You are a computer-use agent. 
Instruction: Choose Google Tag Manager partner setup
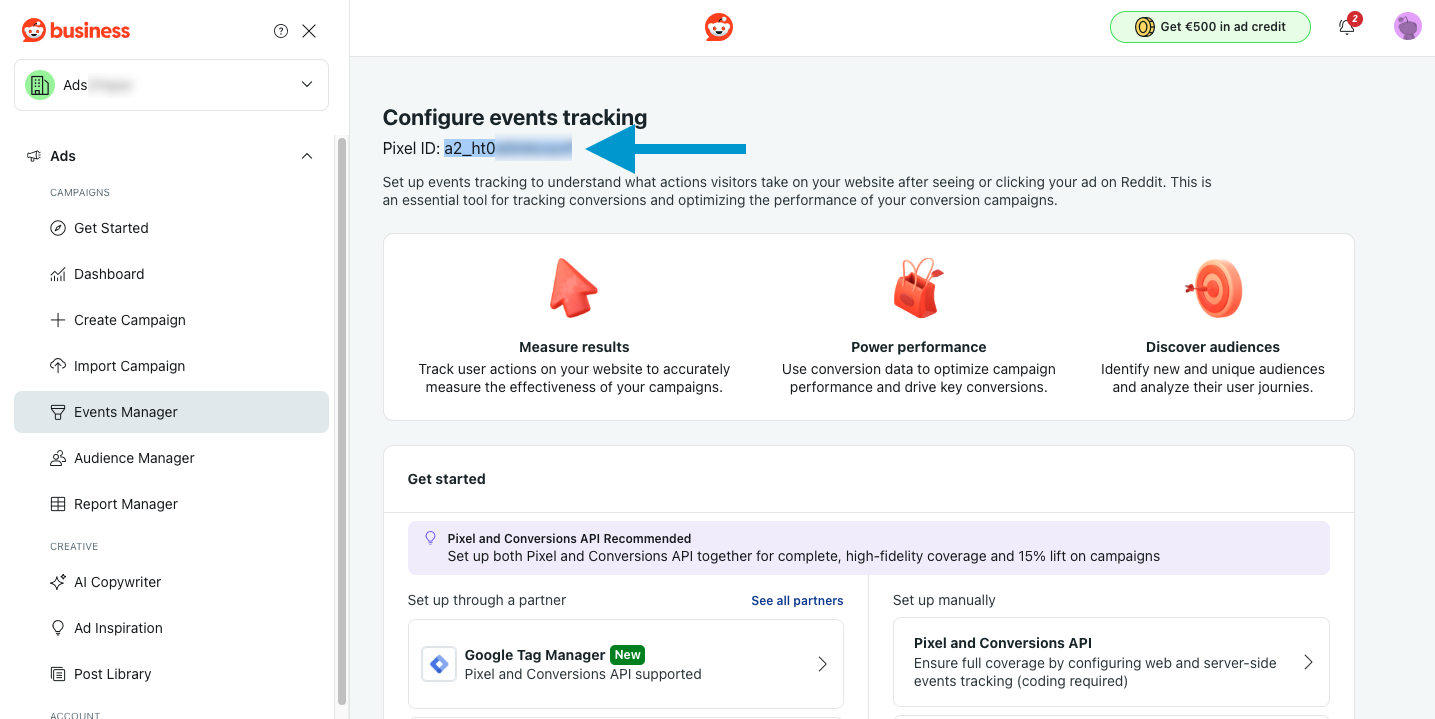625,664
